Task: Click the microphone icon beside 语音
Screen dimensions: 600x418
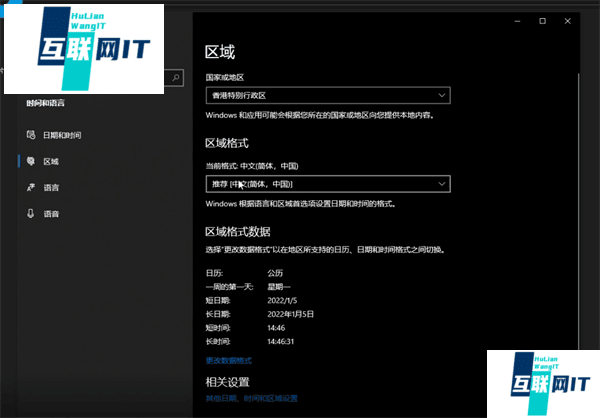Action: 31,213
